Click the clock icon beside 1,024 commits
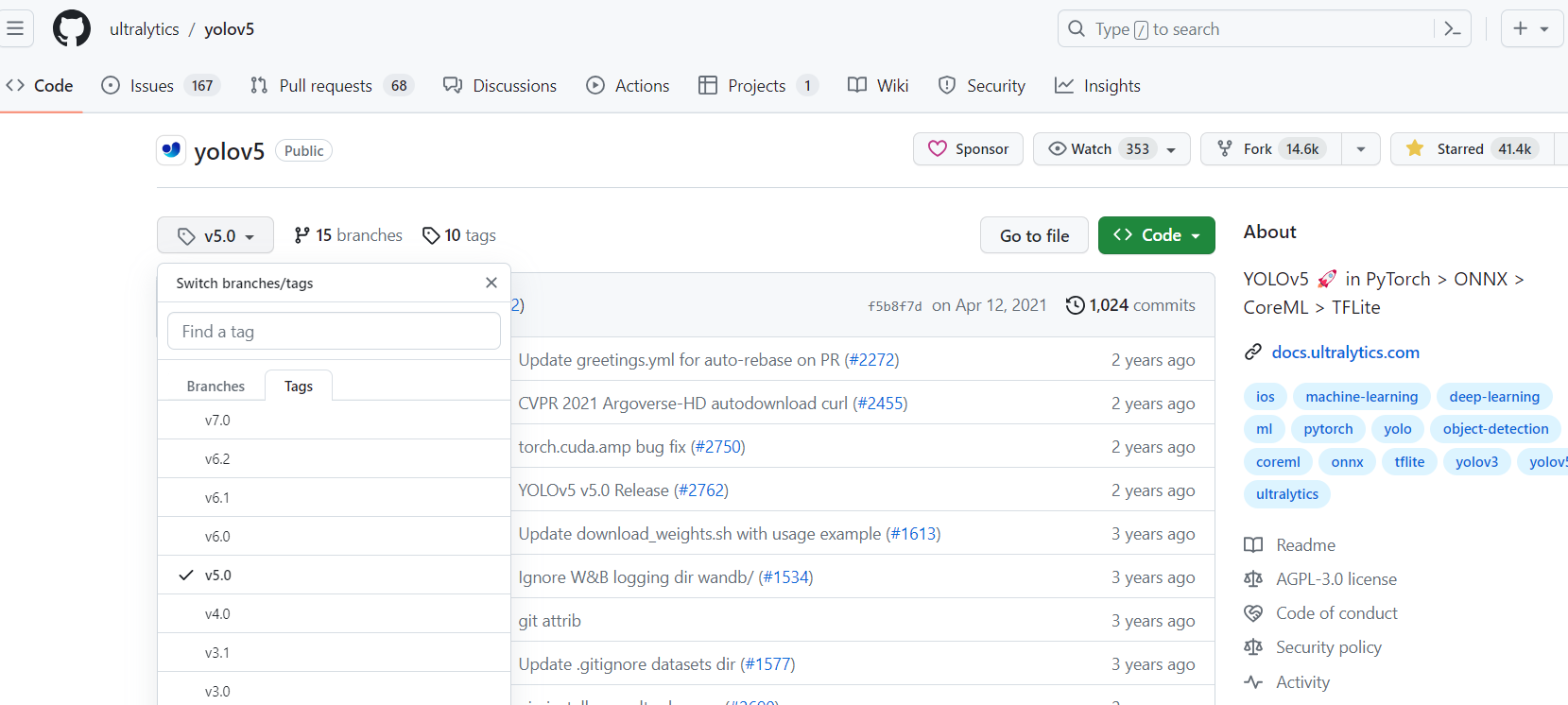Image resolution: width=1568 pixels, height=705 pixels. [x=1075, y=305]
